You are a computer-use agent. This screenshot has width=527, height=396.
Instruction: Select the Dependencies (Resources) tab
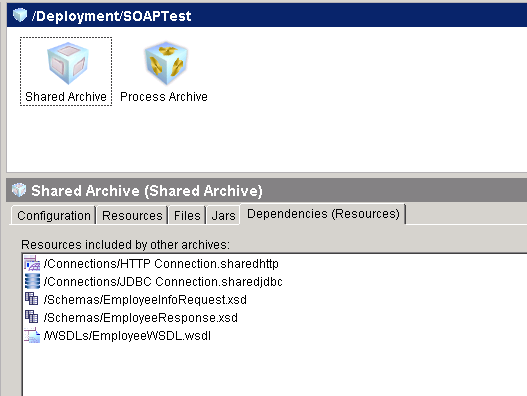(x=323, y=214)
